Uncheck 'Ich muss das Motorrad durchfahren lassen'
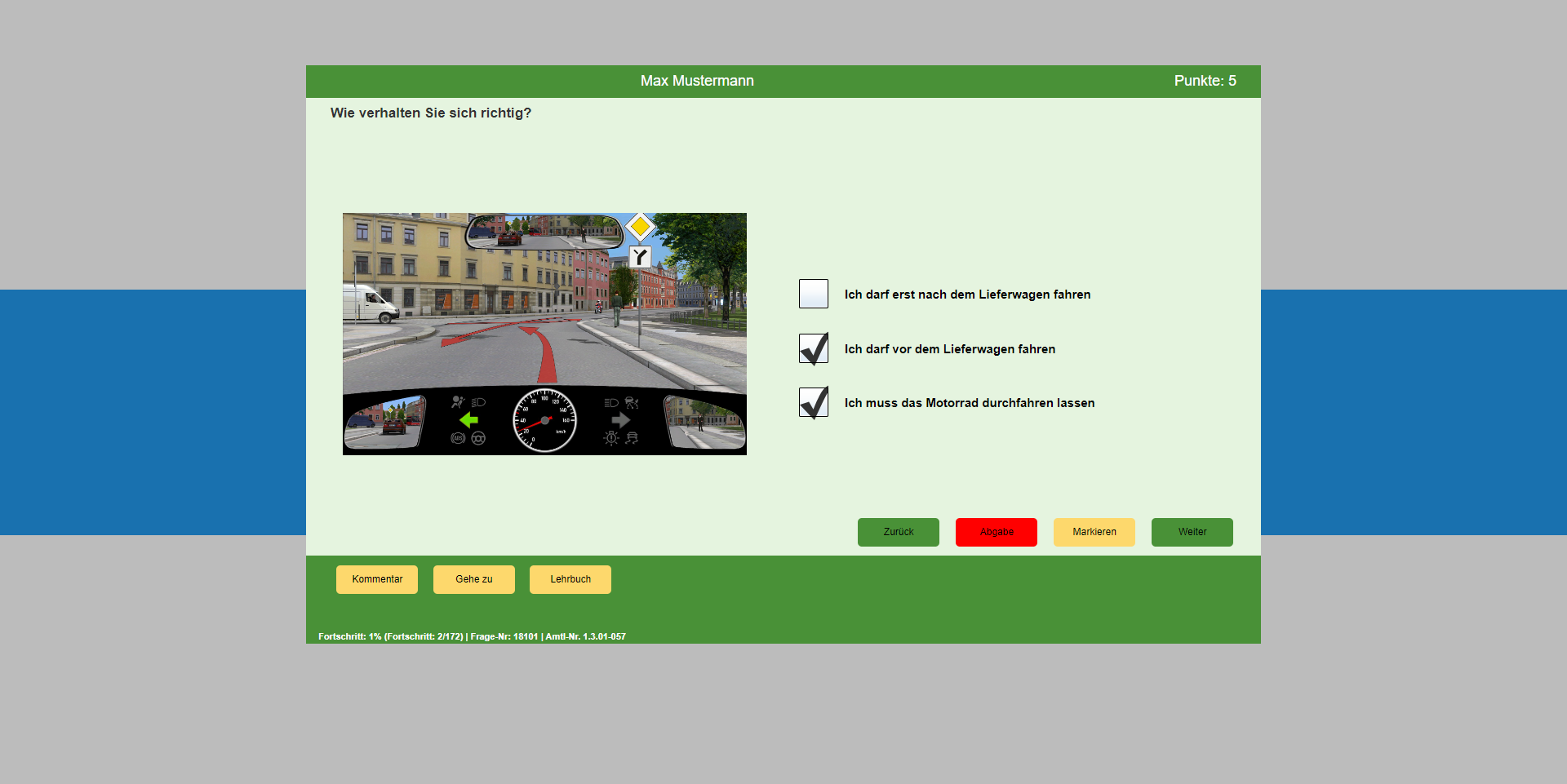The image size is (1567, 784). tap(813, 403)
